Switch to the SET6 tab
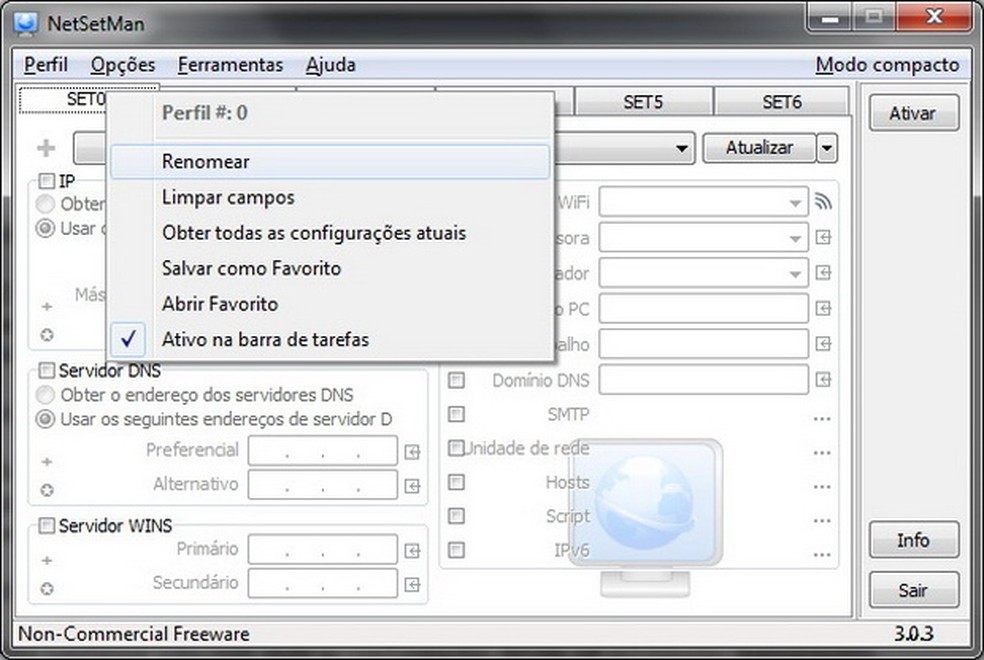 click(782, 102)
